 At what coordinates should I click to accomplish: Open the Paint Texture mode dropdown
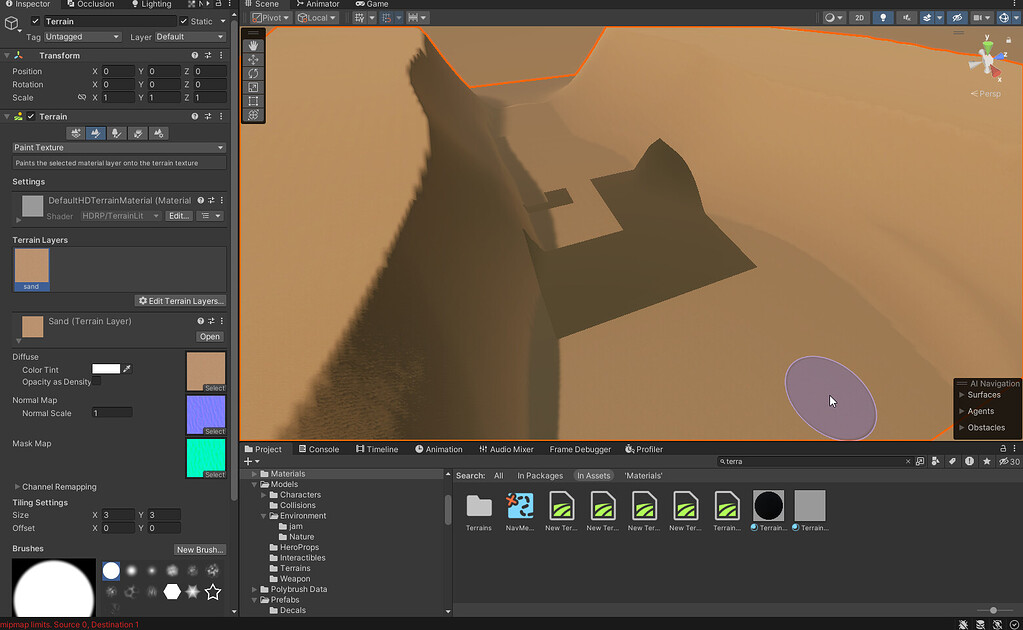pos(117,147)
